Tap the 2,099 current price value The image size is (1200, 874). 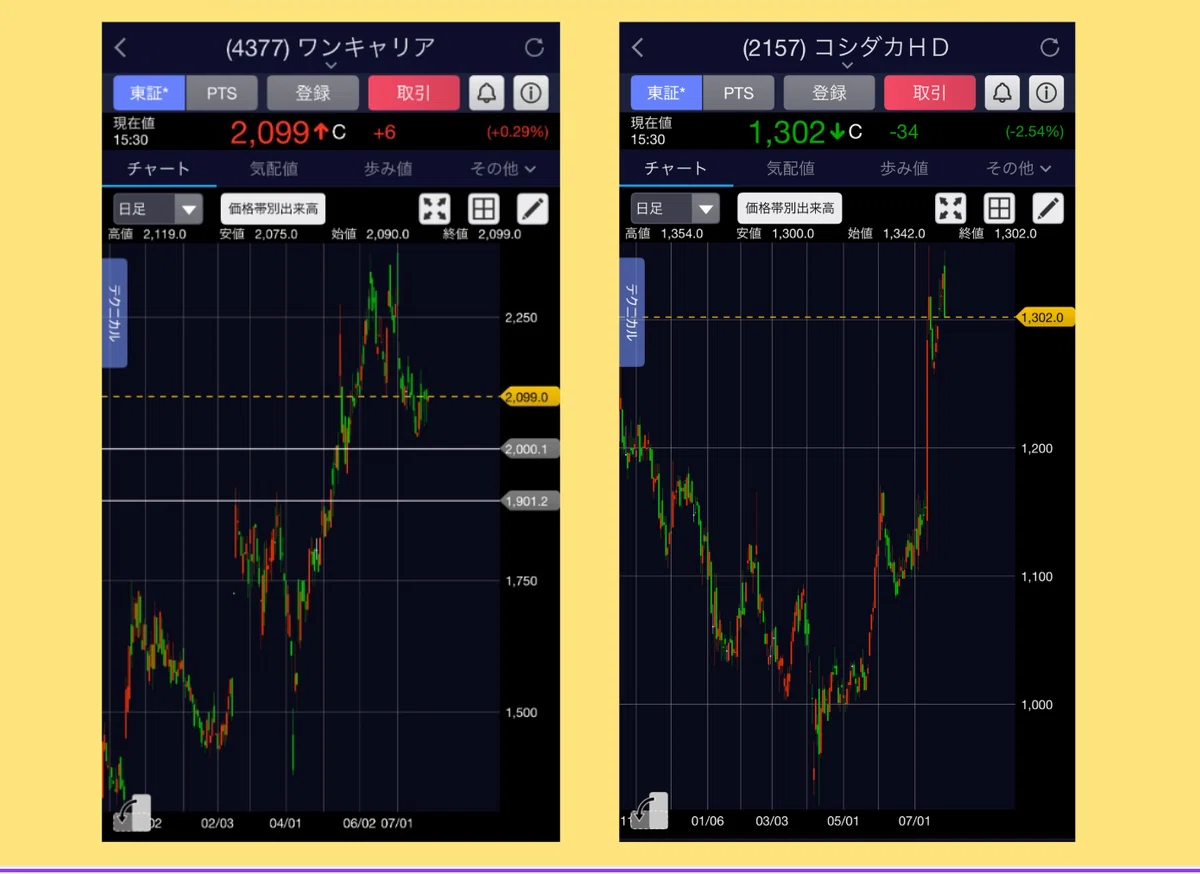click(x=270, y=132)
